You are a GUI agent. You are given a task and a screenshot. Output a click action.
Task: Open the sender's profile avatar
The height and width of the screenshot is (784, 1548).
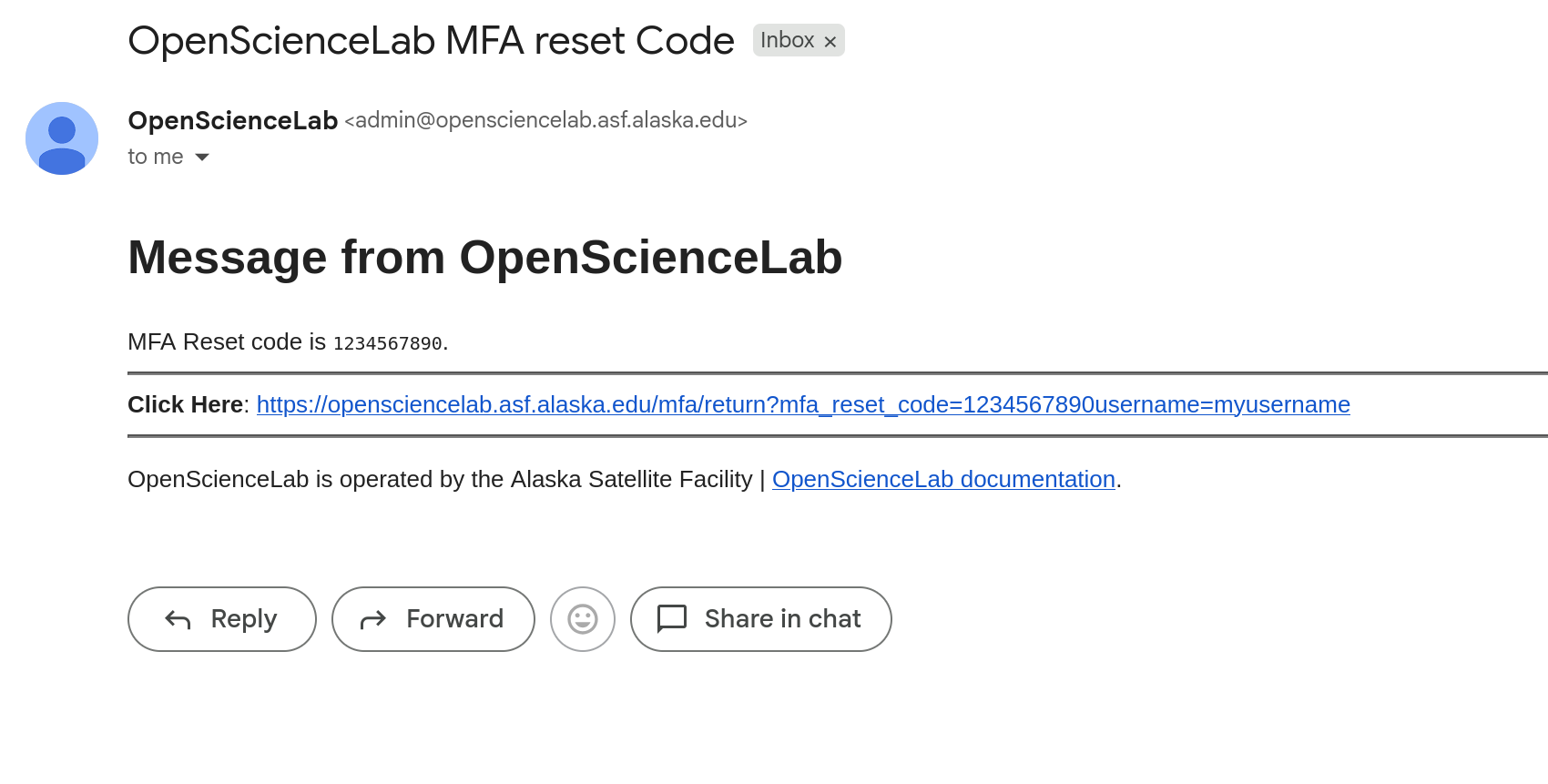pos(62,138)
